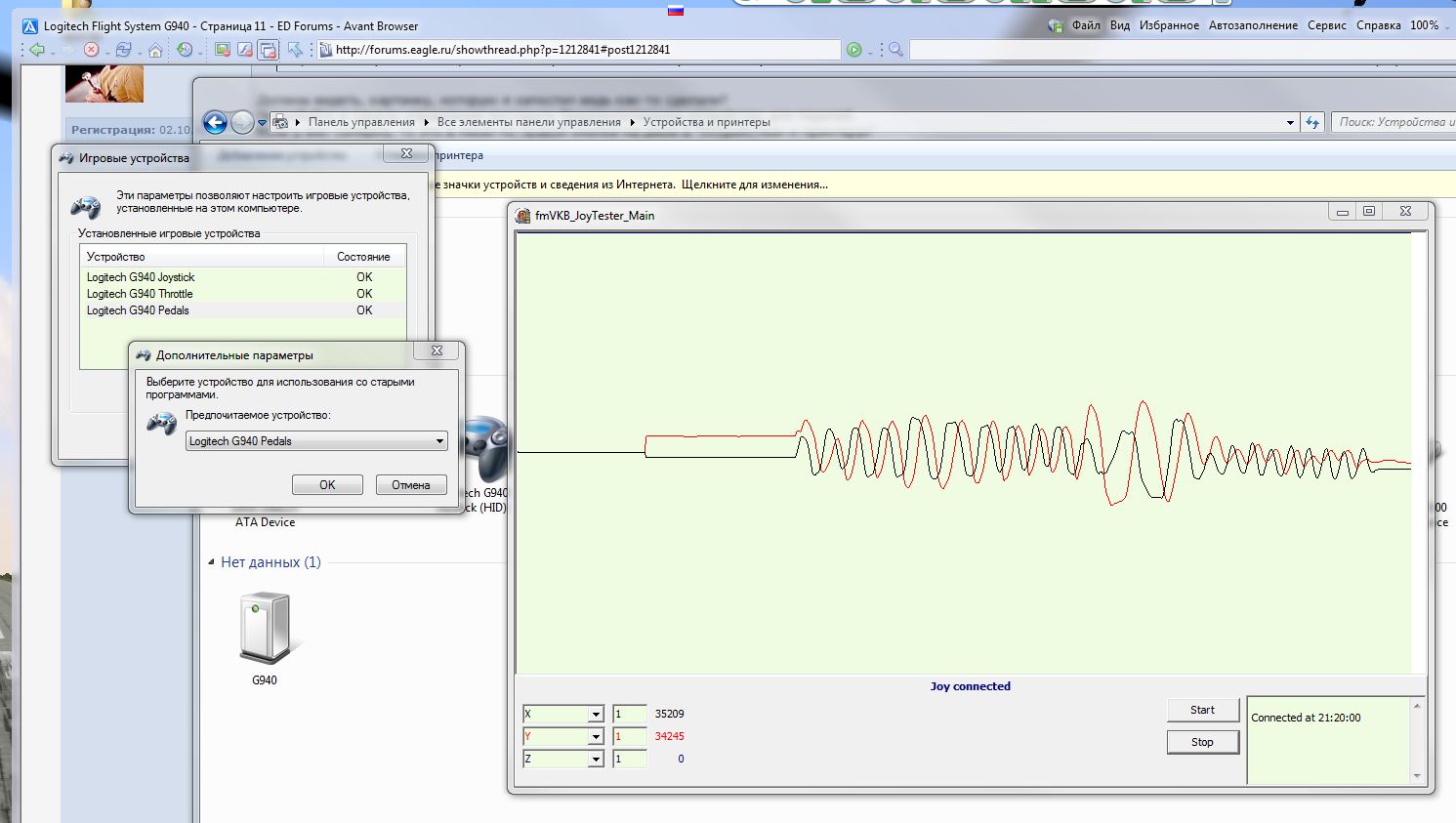Go to the browser home page icon
This screenshot has width=1456, height=823.
(x=155, y=50)
